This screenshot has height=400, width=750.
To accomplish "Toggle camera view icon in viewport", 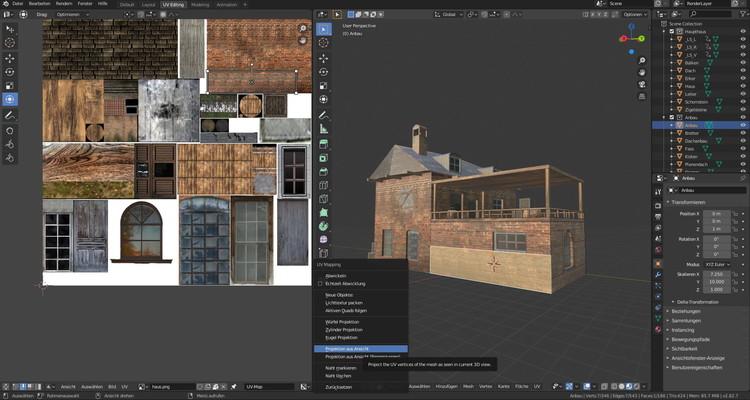I will click(x=642, y=84).
